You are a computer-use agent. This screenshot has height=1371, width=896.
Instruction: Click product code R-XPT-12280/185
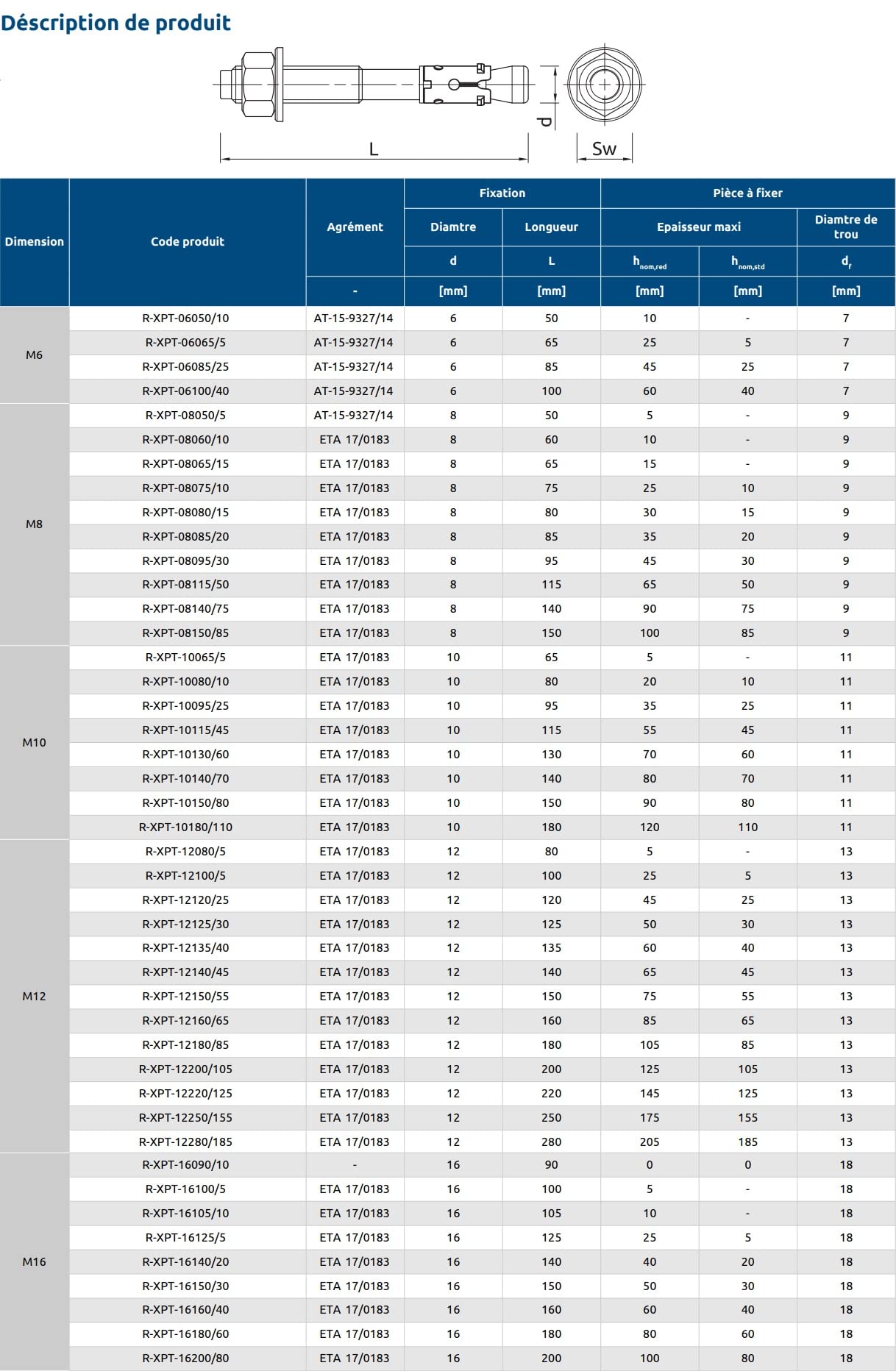point(186,1142)
